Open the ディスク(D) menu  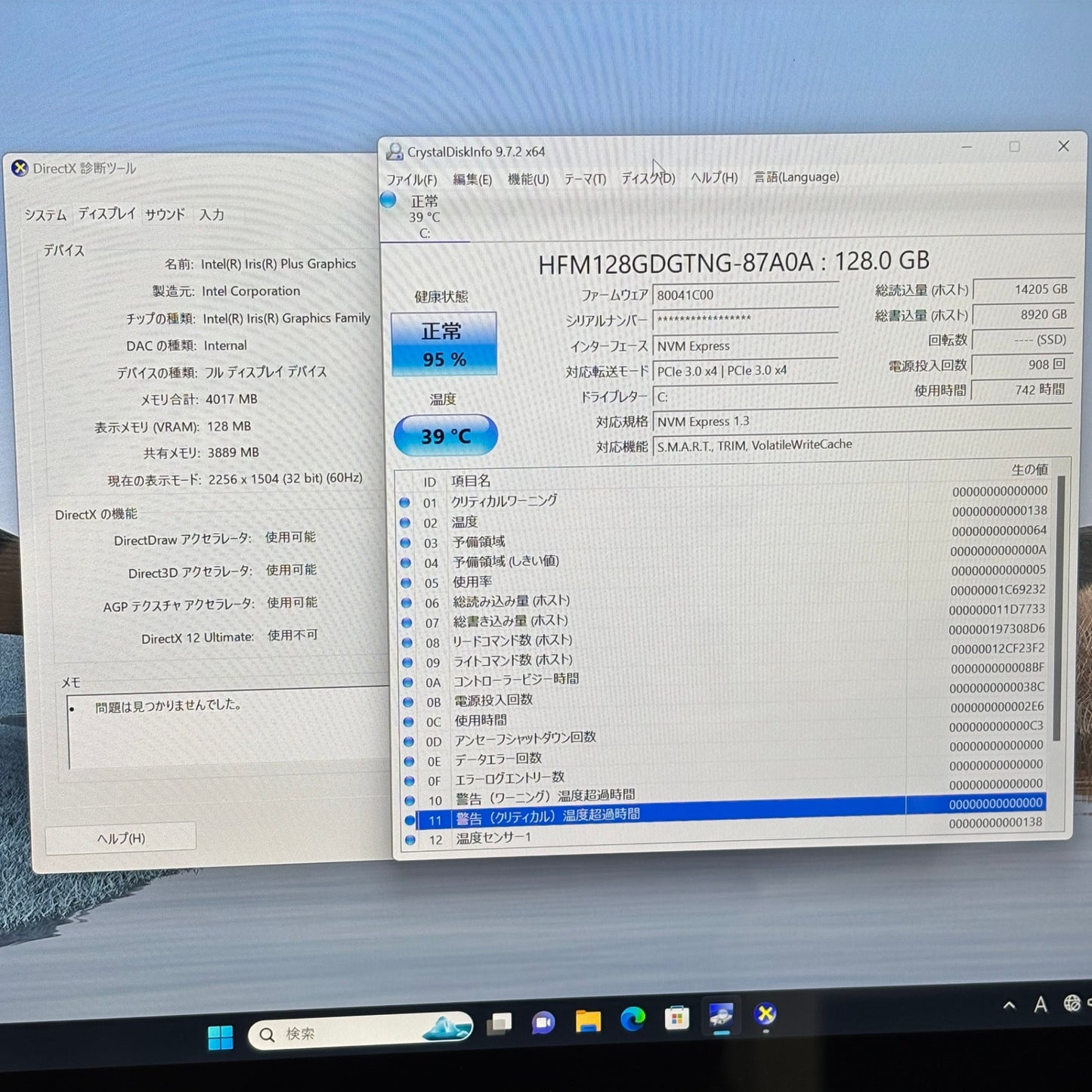coord(648,178)
